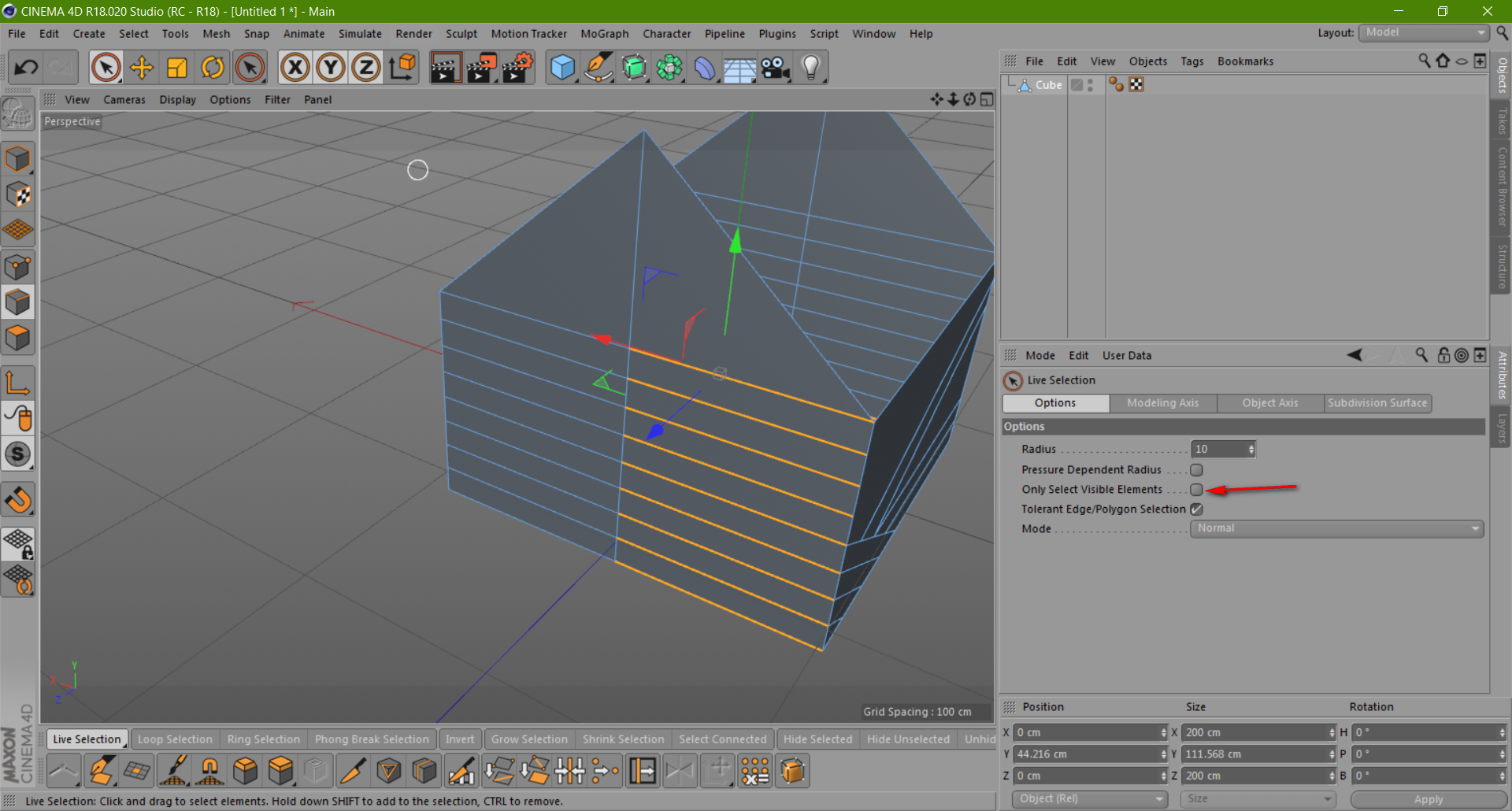Open the Spline Pen tool icon
This screenshot has width=1512, height=811.
(598, 68)
